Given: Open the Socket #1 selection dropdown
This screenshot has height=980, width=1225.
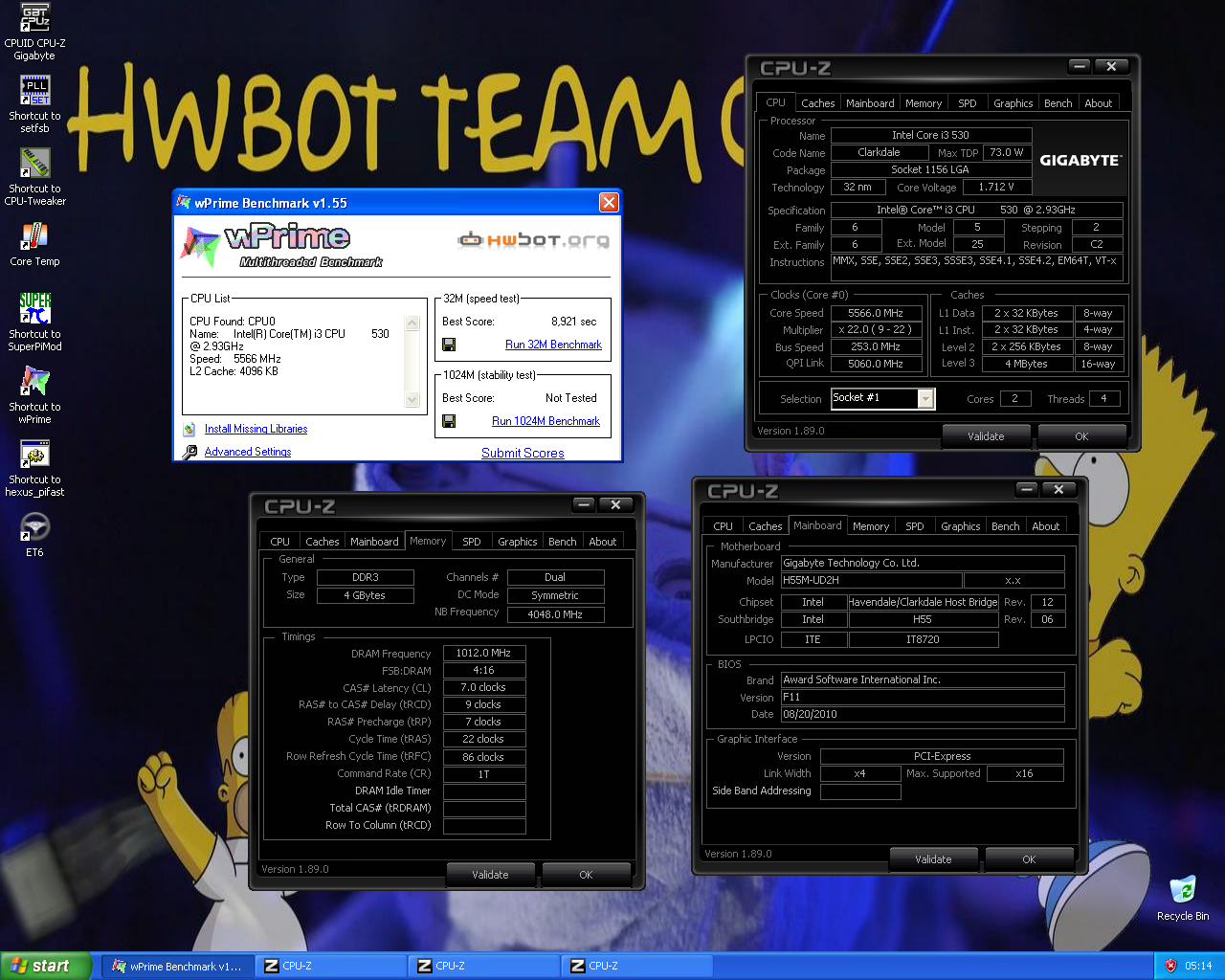Looking at the screenshot, I should coord(925,398).
